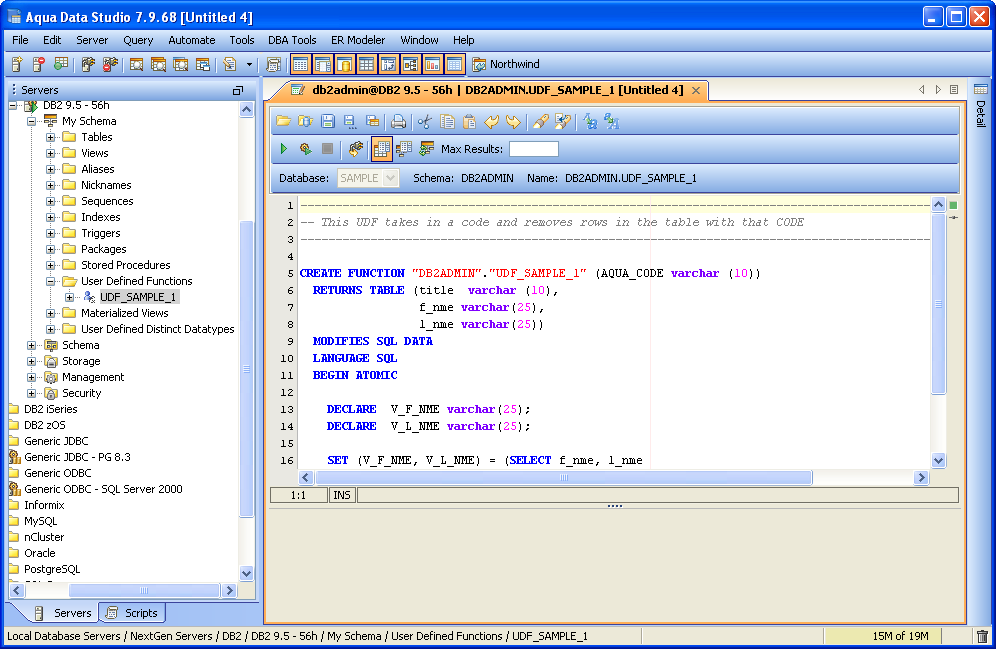996x649 pixels.
Task: Click the Print icon in editor toolbar
Action: [398, 122]
